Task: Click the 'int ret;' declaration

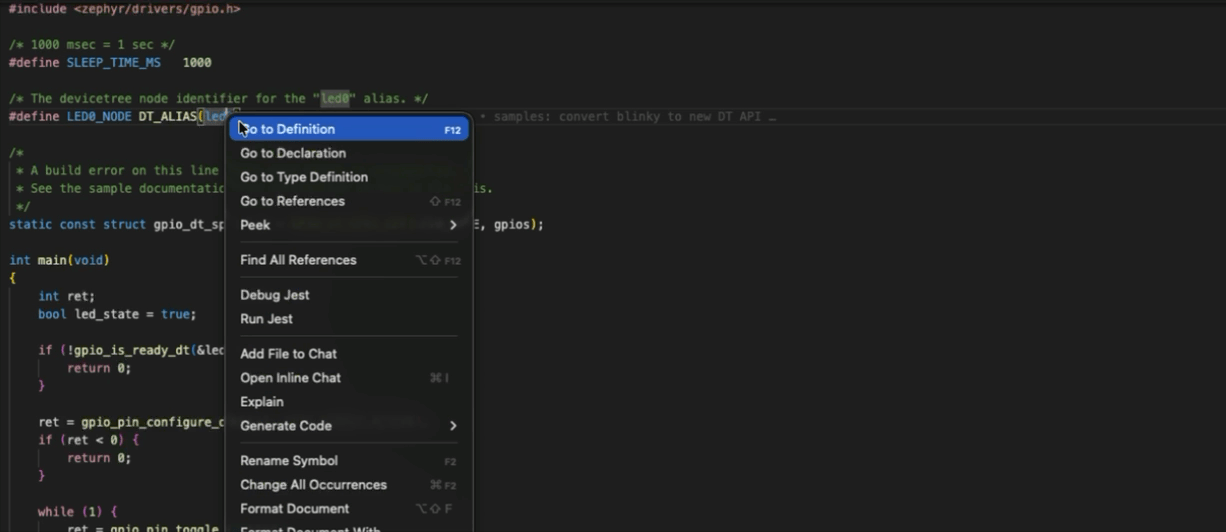Action: tap(66, 296)
